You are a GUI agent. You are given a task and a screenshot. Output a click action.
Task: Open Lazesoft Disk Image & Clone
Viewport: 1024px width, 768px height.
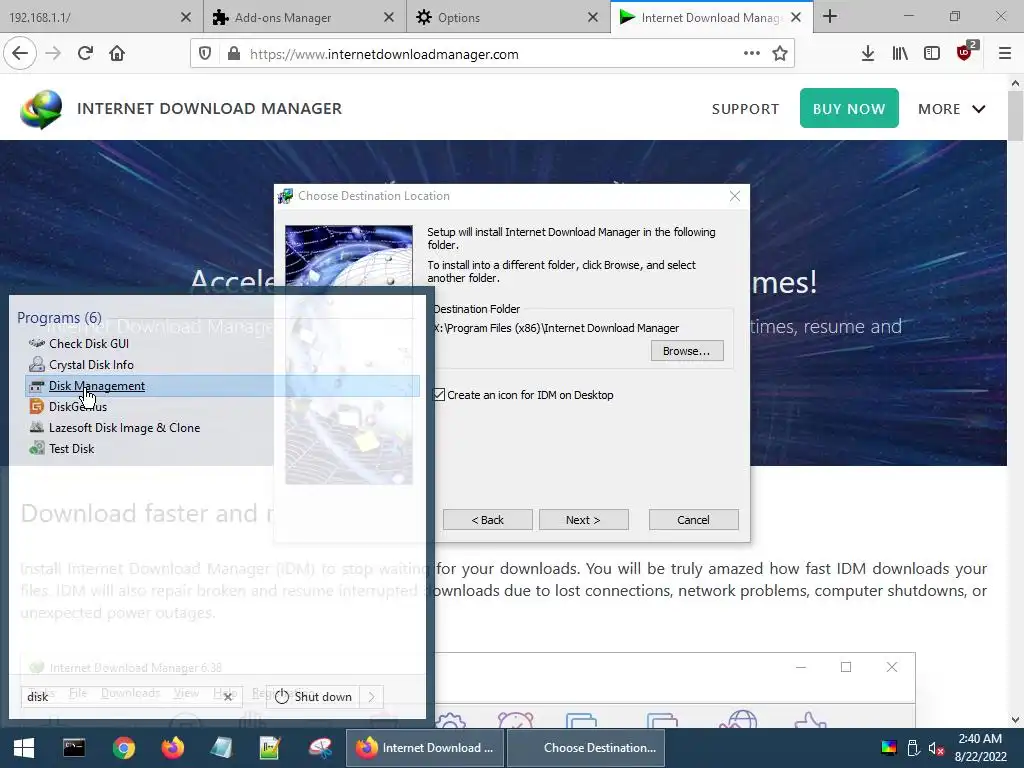click(x=124, y=428)
